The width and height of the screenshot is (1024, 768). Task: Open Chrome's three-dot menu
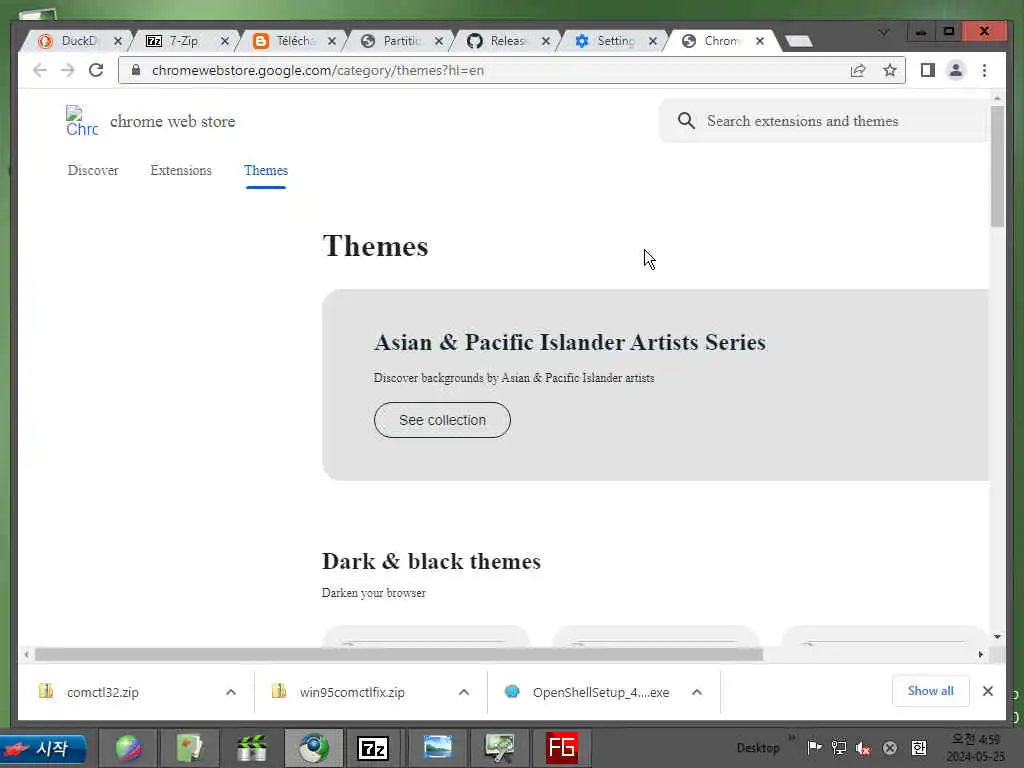click(x=984, y=70)
